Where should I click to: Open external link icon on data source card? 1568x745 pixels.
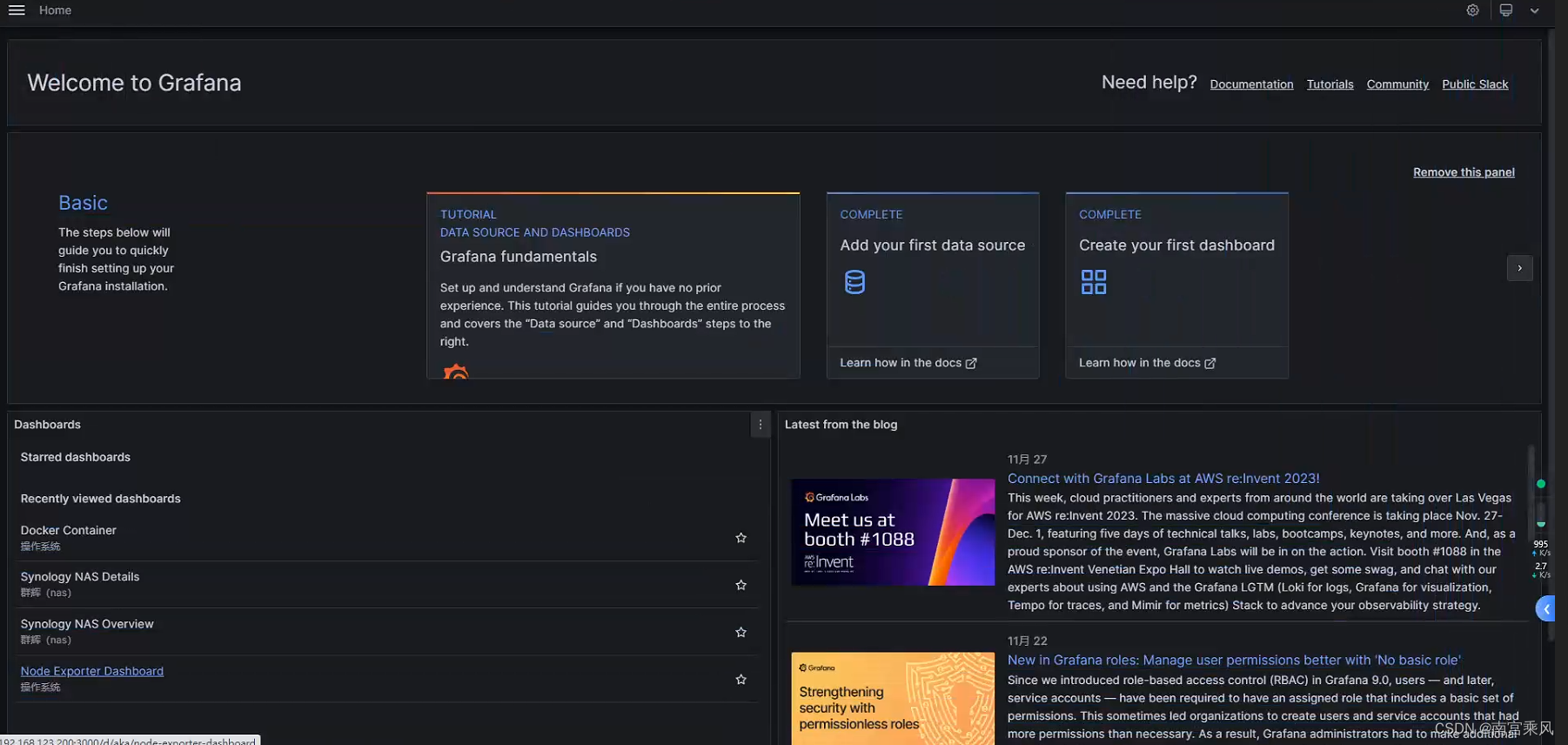pos(971,363)
